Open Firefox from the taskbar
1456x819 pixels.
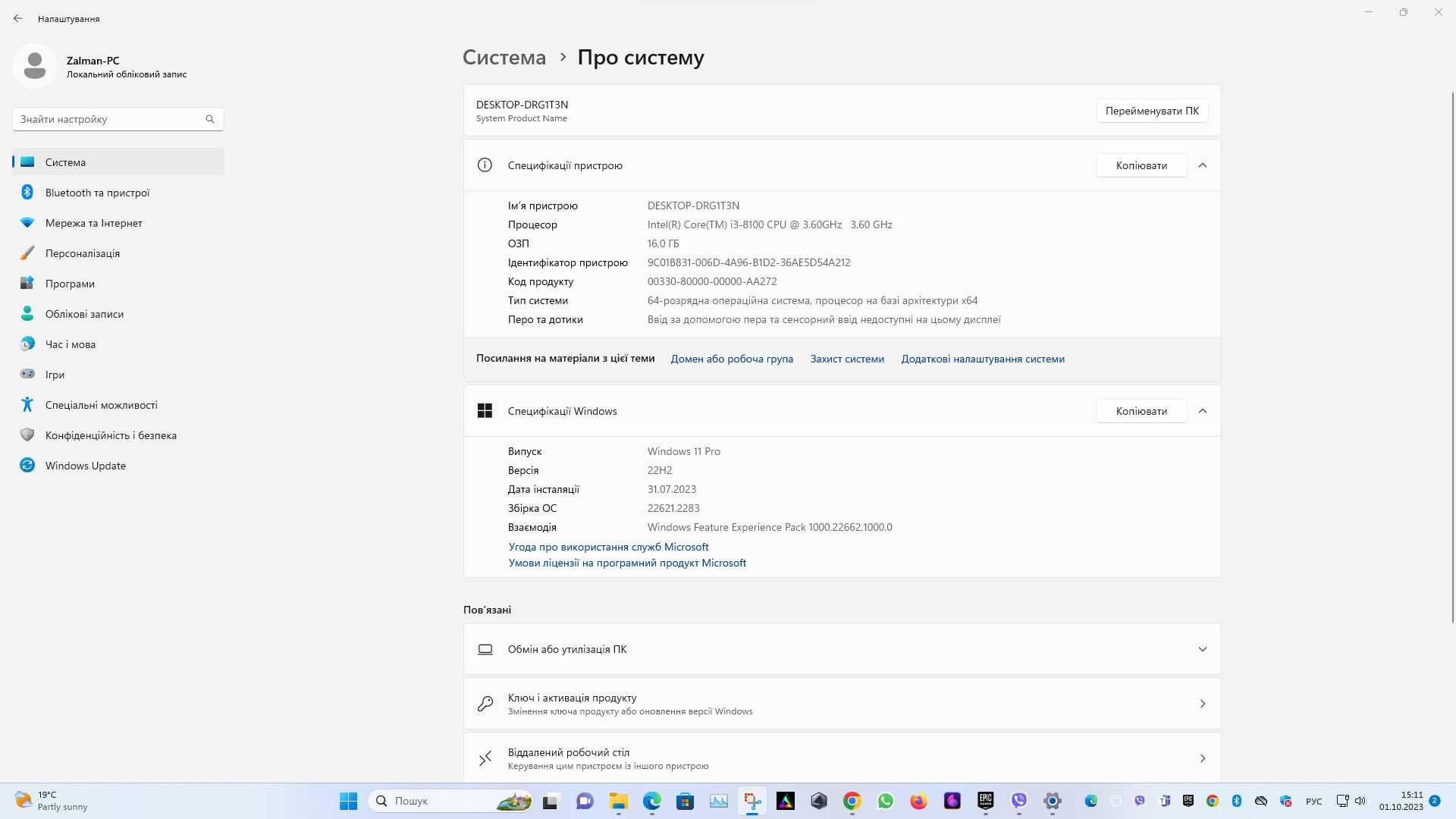[919, 801]
